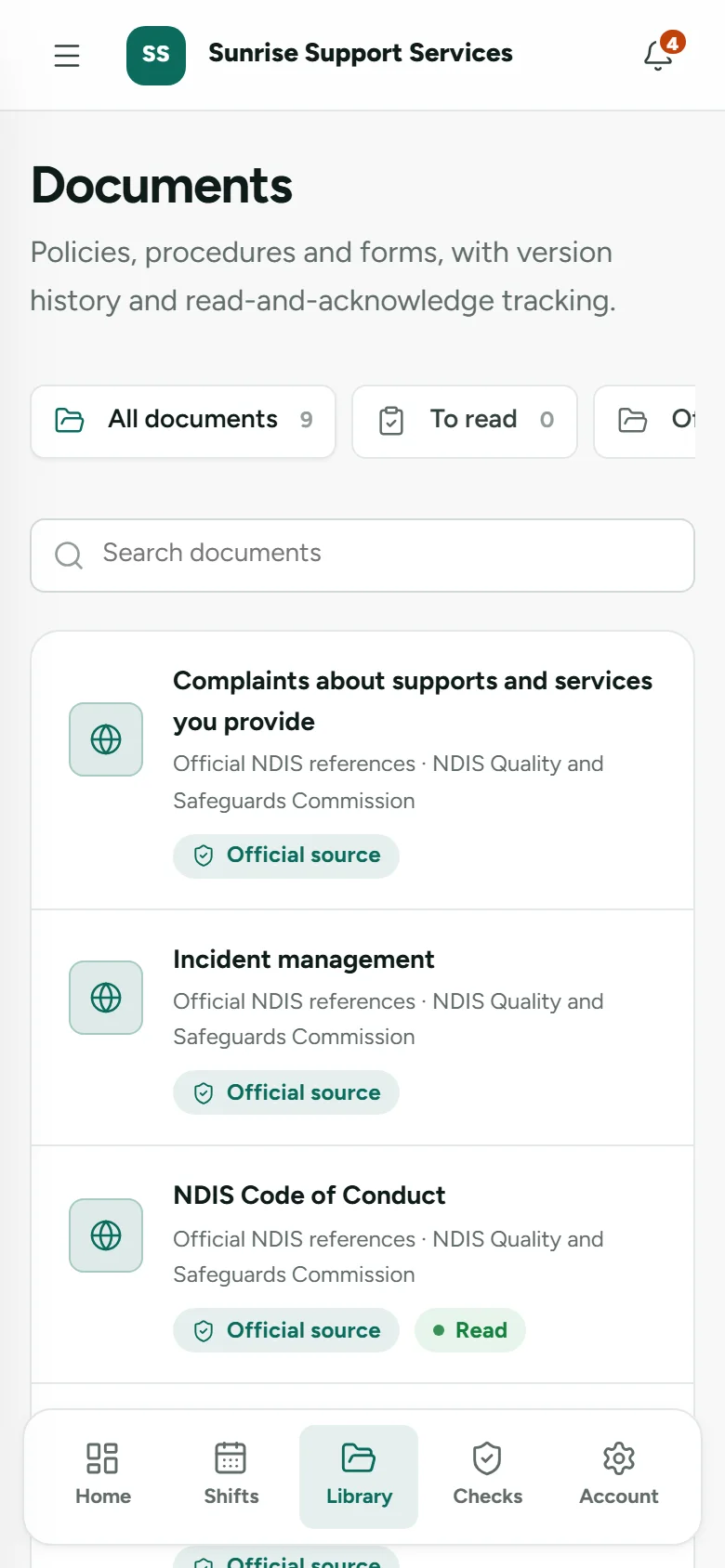725x1568 pixels.
Task: Select the To read filter
Action: tap(465, 422)
